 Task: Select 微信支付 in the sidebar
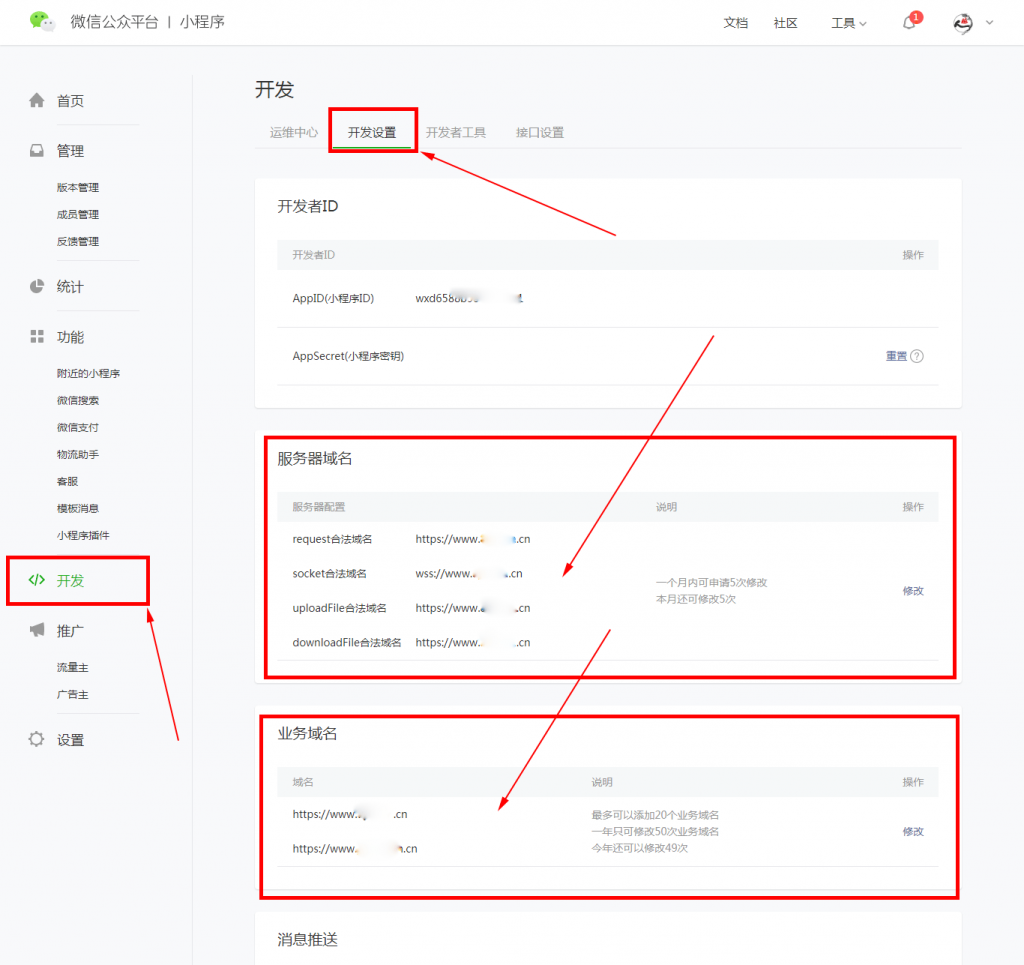point(78,428)
